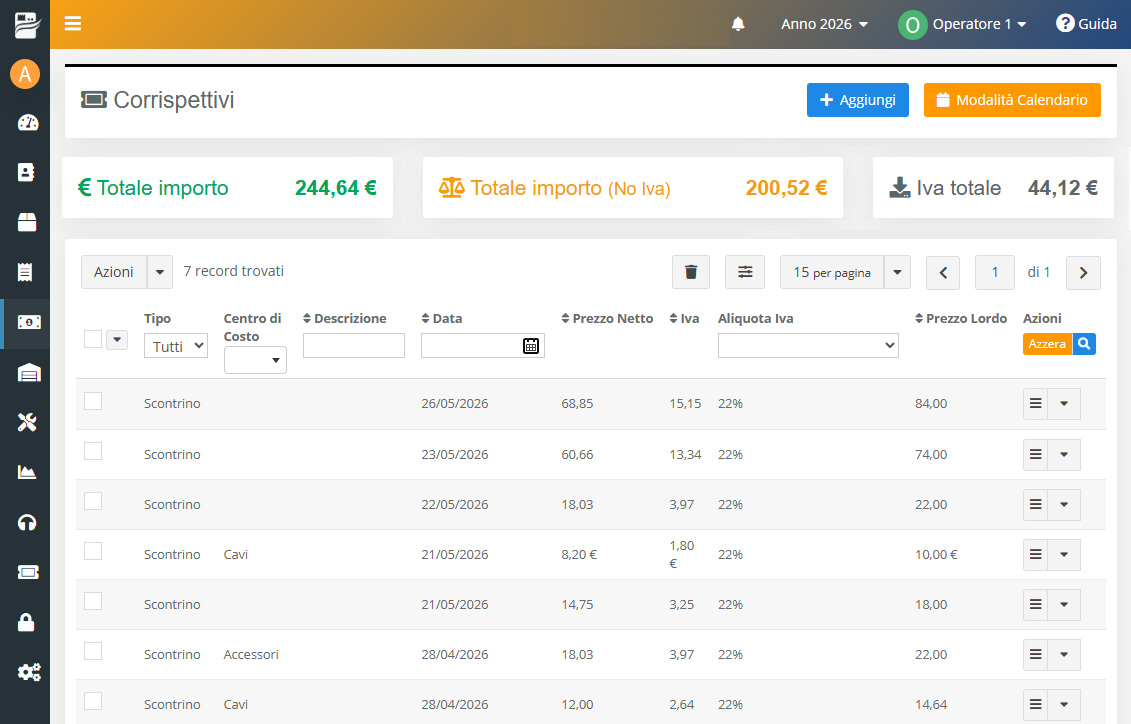Open the notifications bell
1131x724 pixels.
[738, 24]
